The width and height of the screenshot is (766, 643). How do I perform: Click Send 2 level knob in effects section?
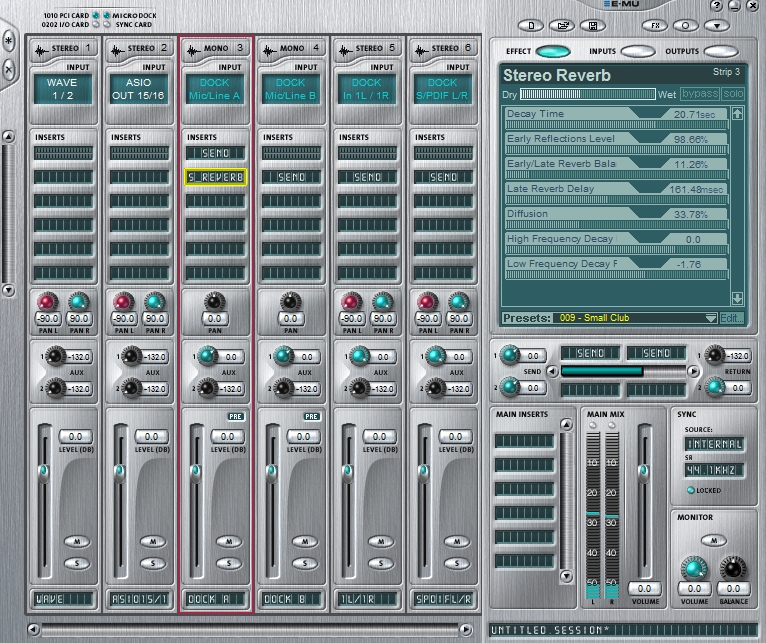point(510,387)
